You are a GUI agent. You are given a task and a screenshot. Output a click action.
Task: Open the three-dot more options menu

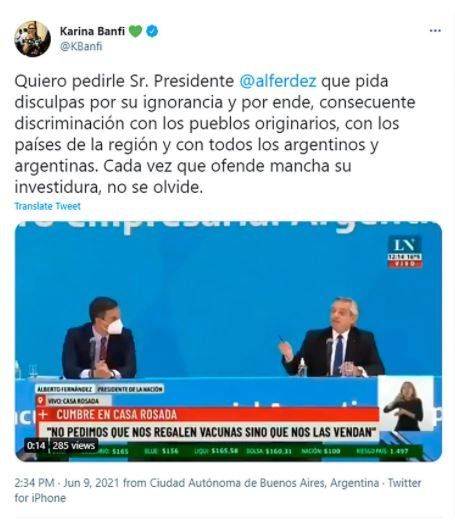pyautogui.click(x=435, y=31)
